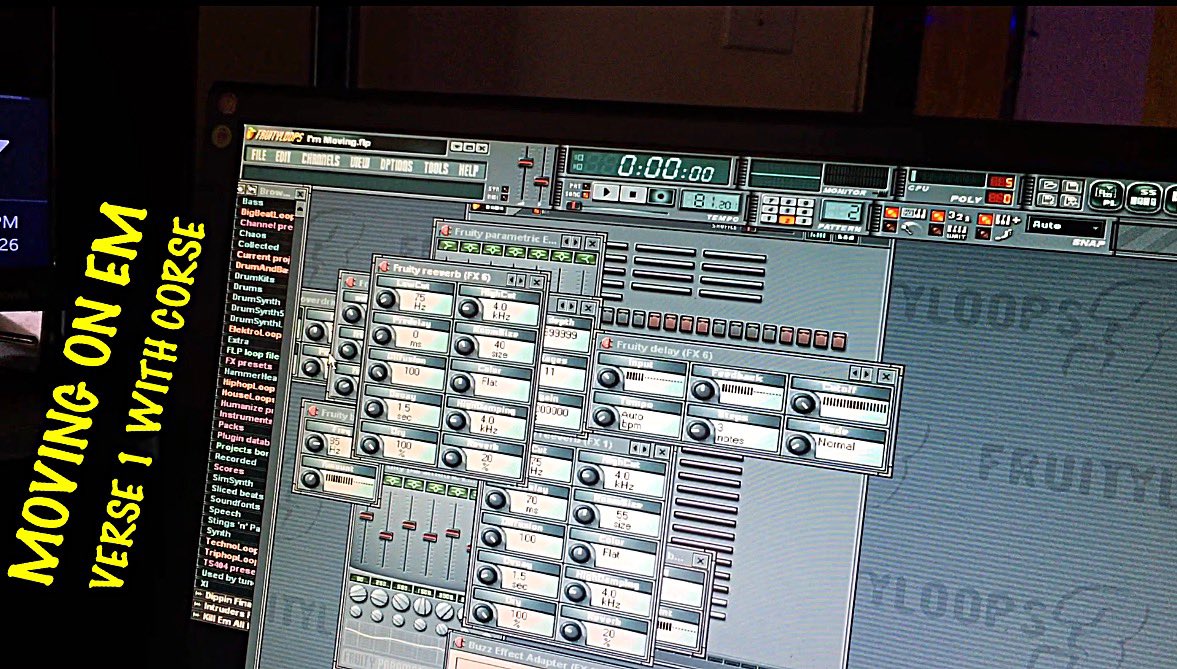Open the Playlist with the PL button
The height and width of the screenshot is (669, 1177).
1106,194
